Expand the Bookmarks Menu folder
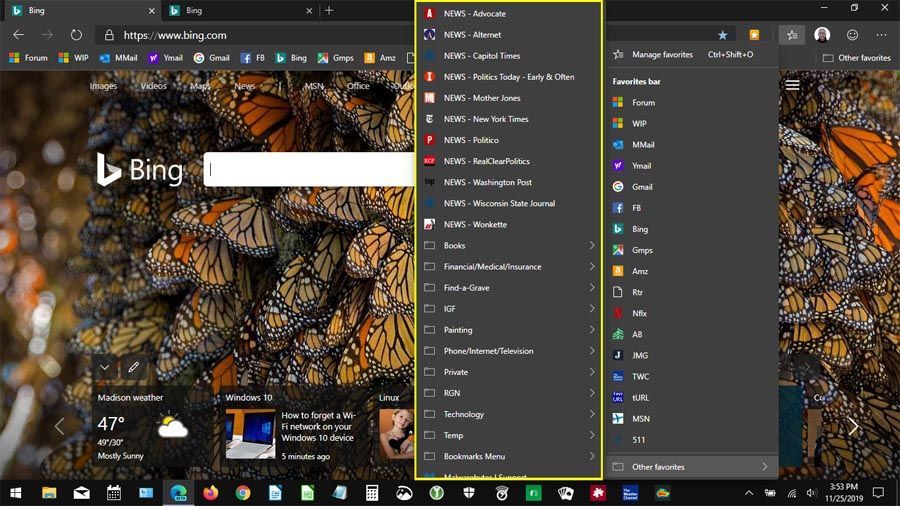Screen dimensions: 900x506 coord(509,456)
